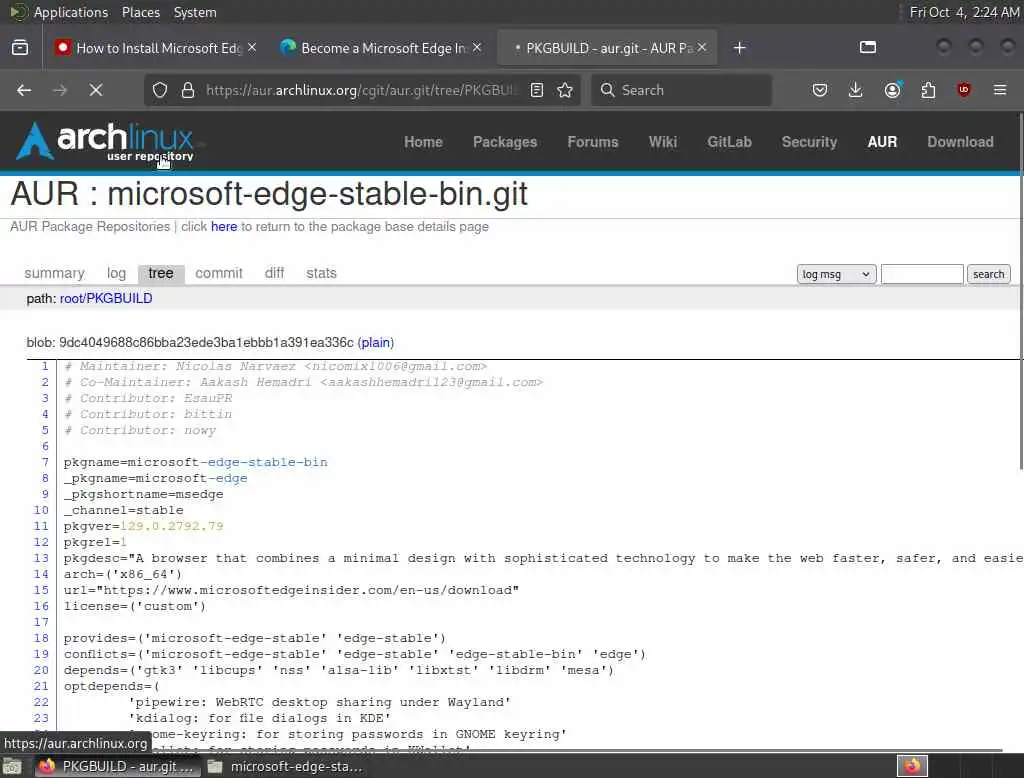The width and height of the screenshot is (1024, 778).
Task: Click the cgit search button
Action: pyautogui.click(x=988, y=274)
